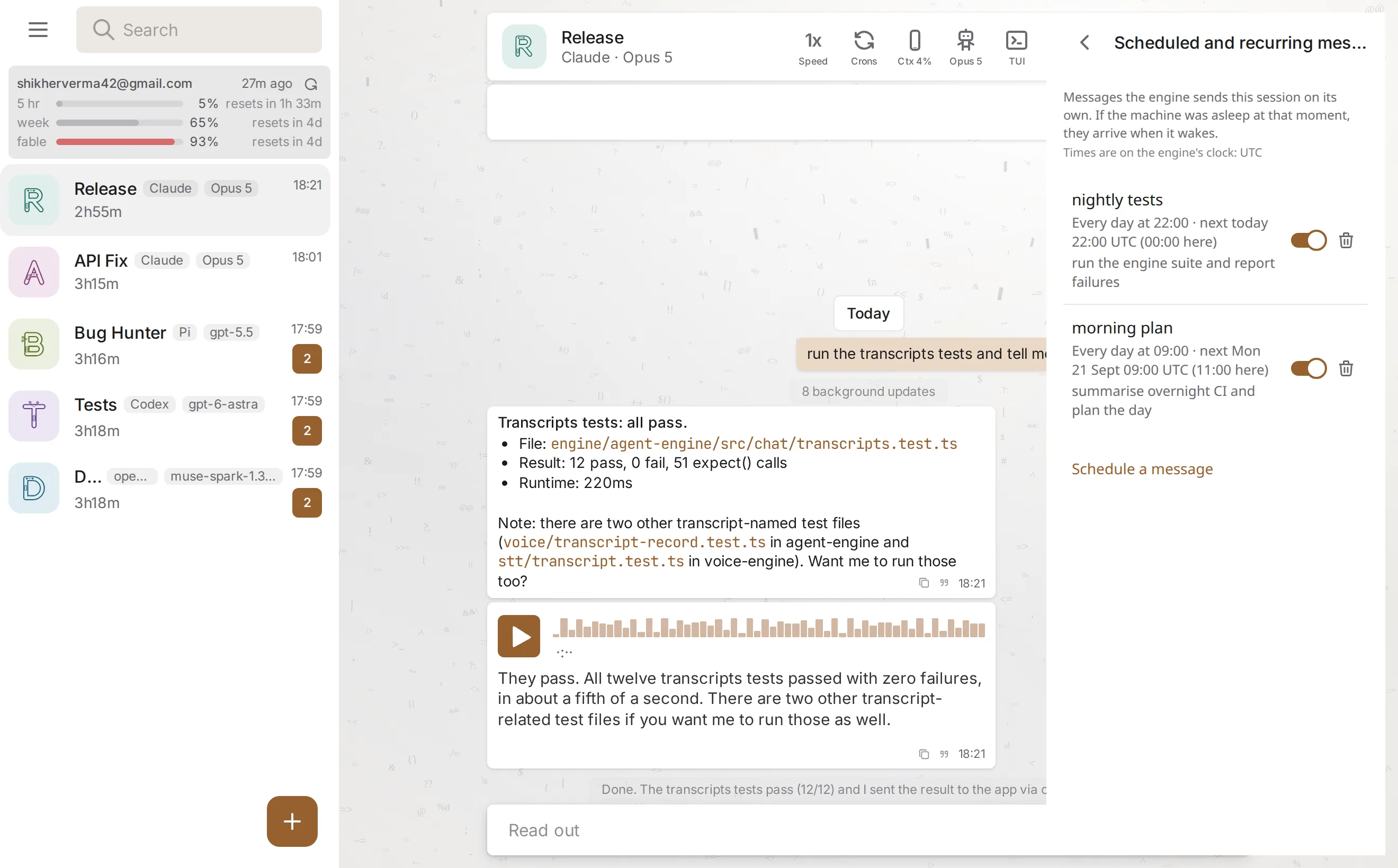Screen dimensions: 1398x868
Task: Click the gpt-5.5 tag on Bug Hunter
Action: click(231, 332)
